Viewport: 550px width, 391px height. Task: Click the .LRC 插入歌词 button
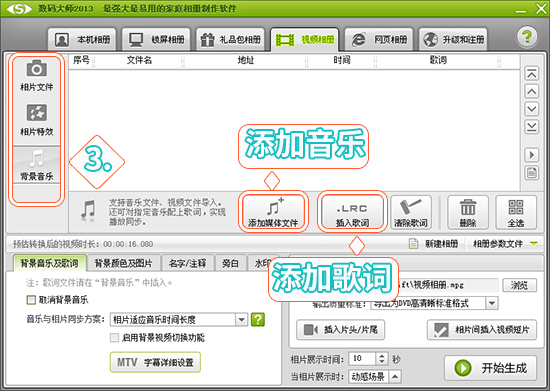pyautogui.click(x=352, y=212)
